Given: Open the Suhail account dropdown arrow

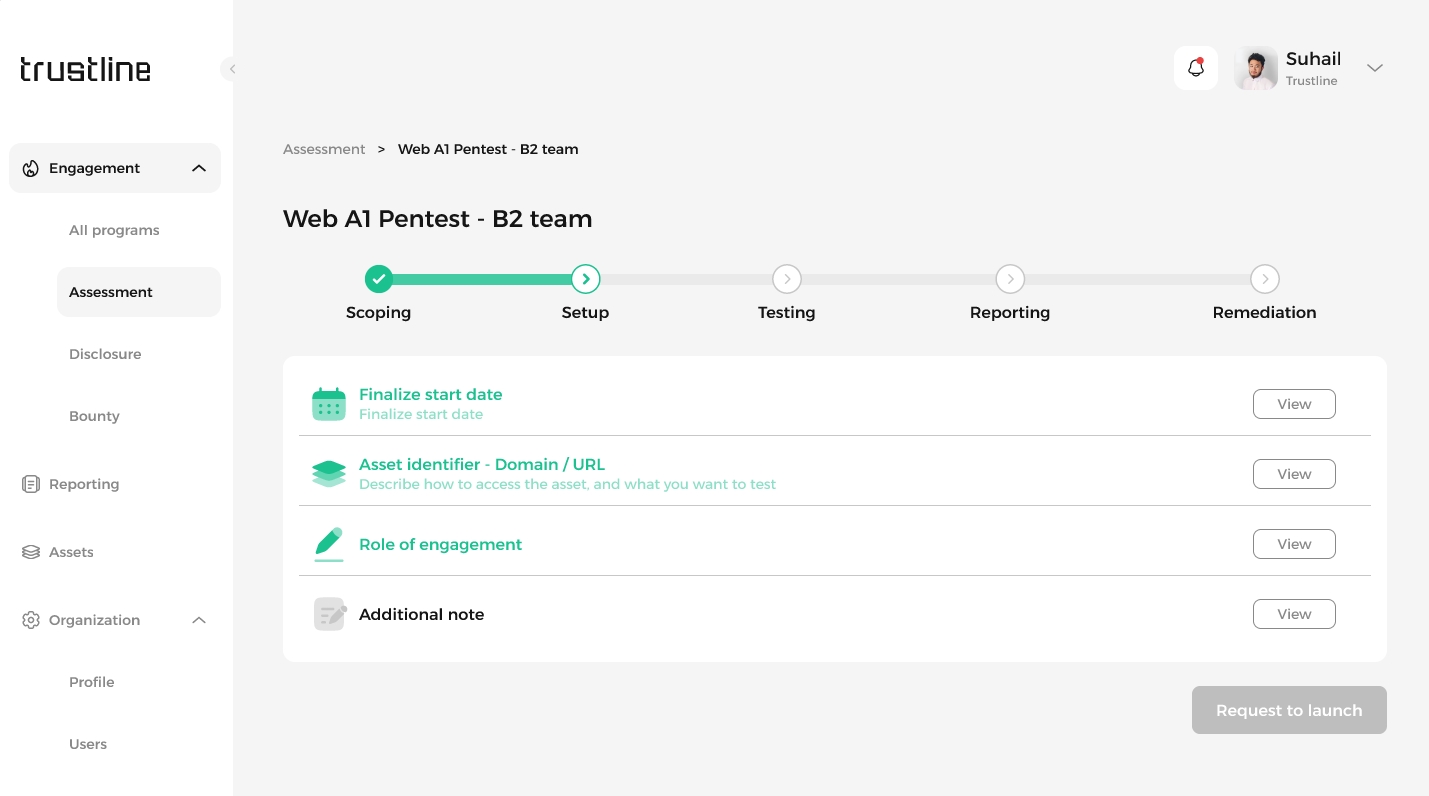Looking at the screenshot, I should [1375, 68].
